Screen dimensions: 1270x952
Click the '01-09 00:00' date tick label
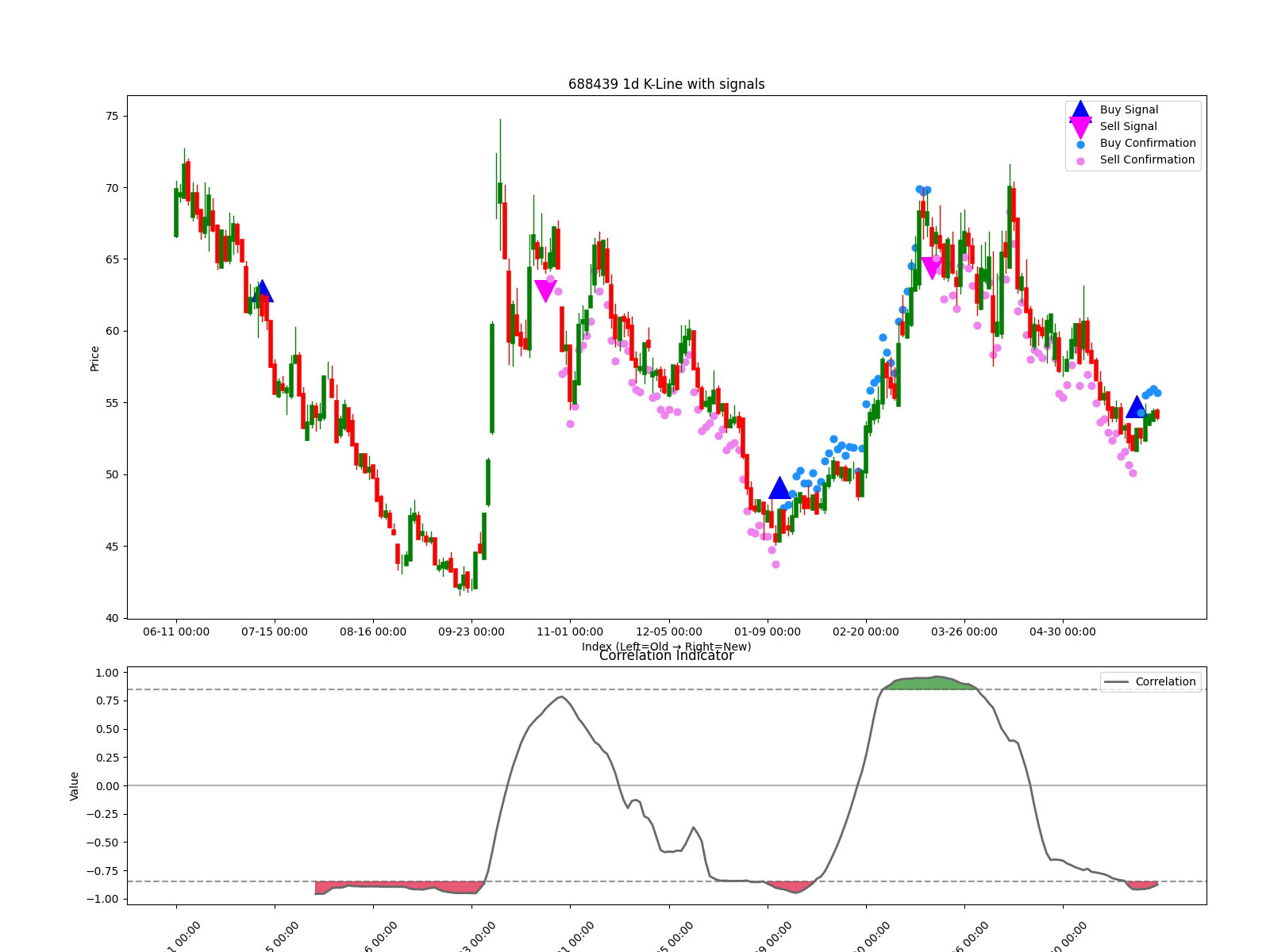(x=768, y=631)
